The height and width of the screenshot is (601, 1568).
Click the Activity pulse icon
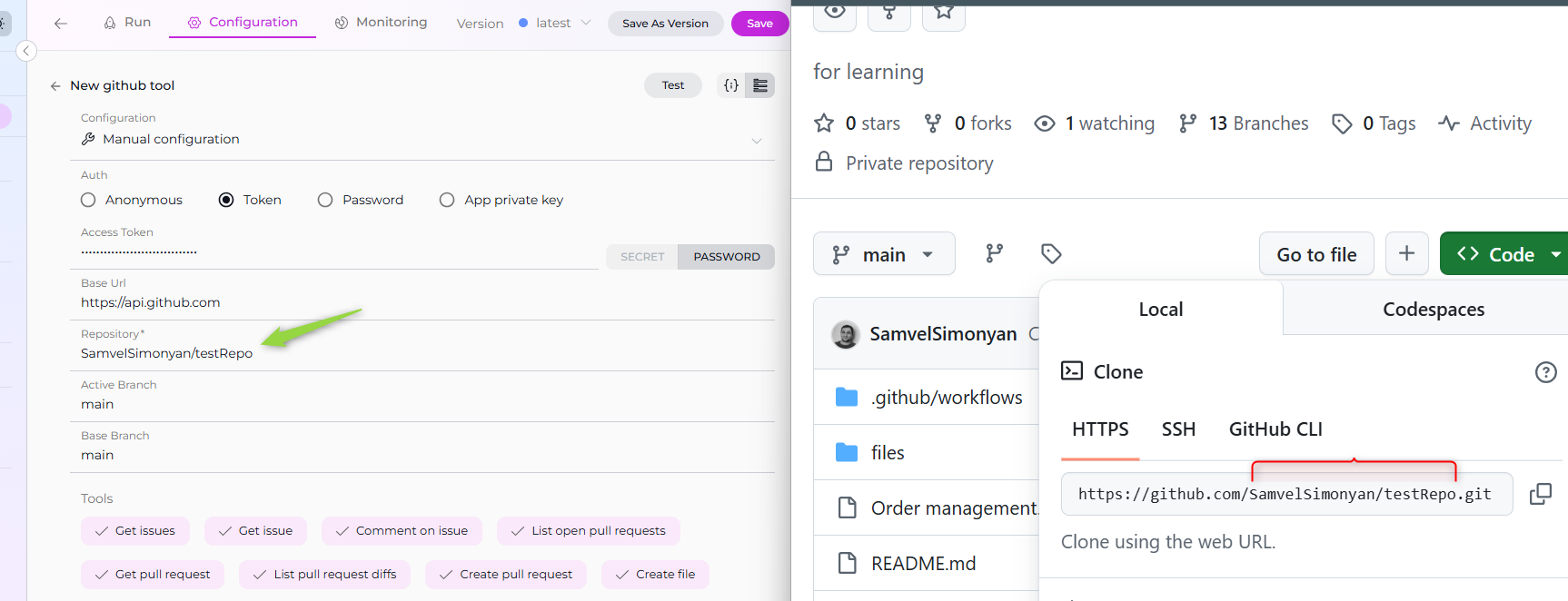tap(1449, 123)
